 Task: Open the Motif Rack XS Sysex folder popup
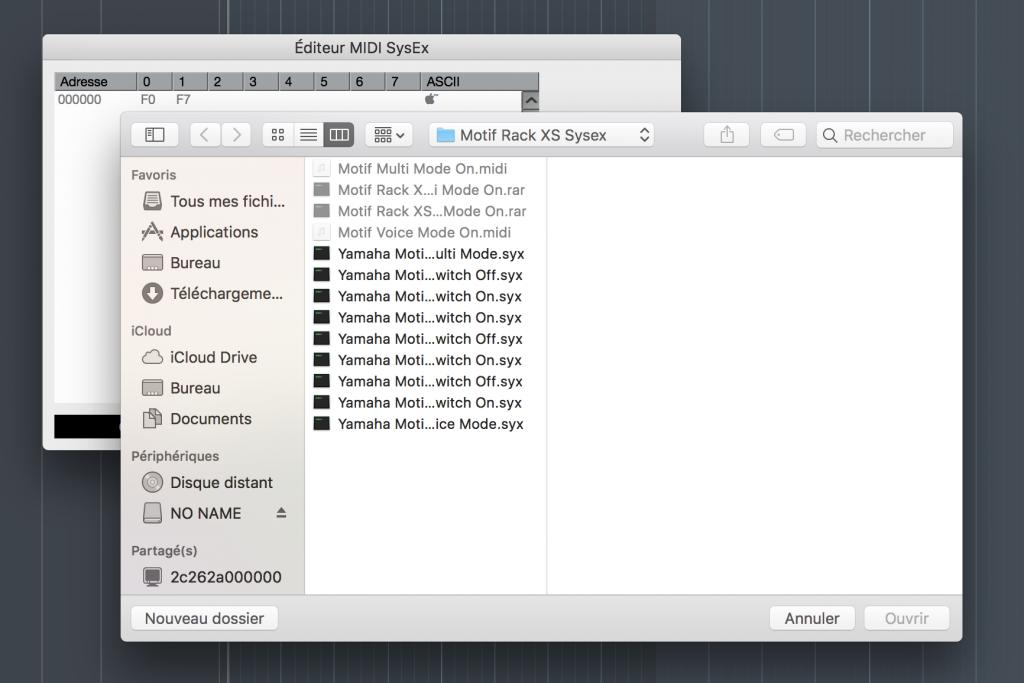click(x=543, y=135)
